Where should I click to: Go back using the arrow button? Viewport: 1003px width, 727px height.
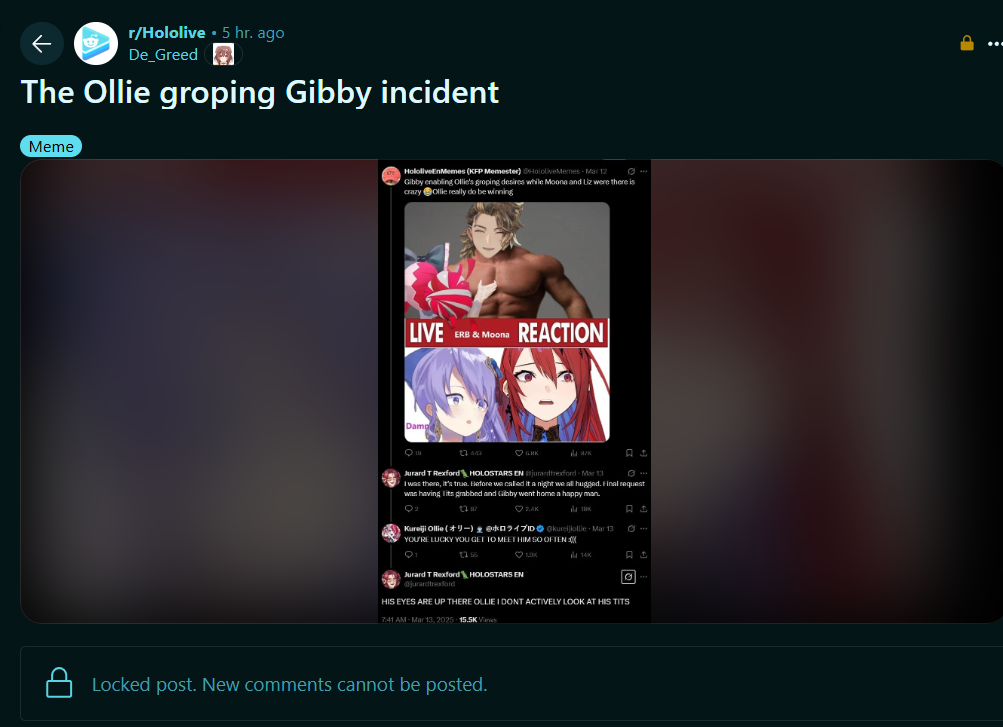pyautogui.click(x=42, y=43)
